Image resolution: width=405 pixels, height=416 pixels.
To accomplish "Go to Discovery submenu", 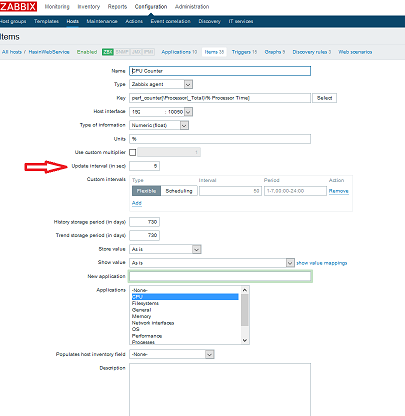I will (209, 21).
